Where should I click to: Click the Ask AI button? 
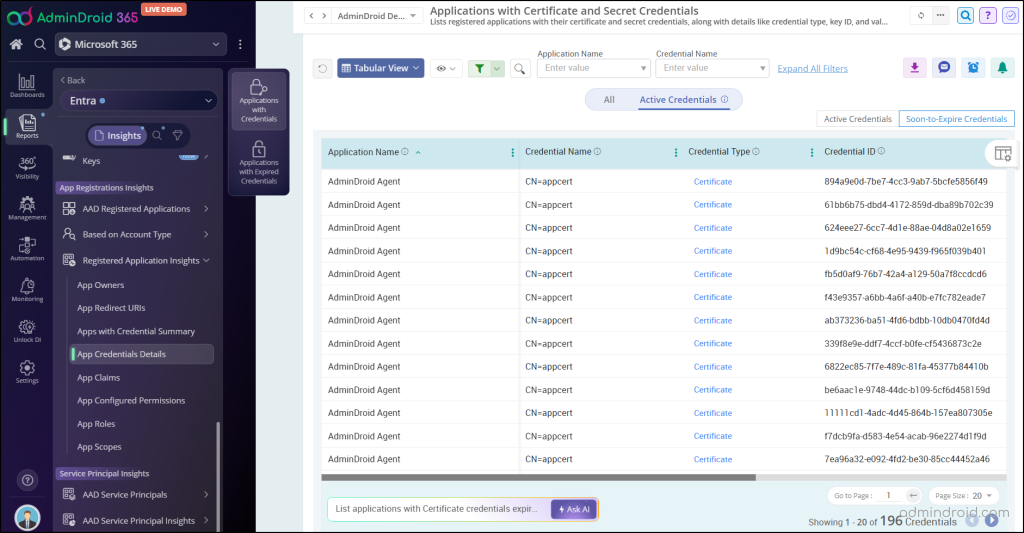click(574, 509)
